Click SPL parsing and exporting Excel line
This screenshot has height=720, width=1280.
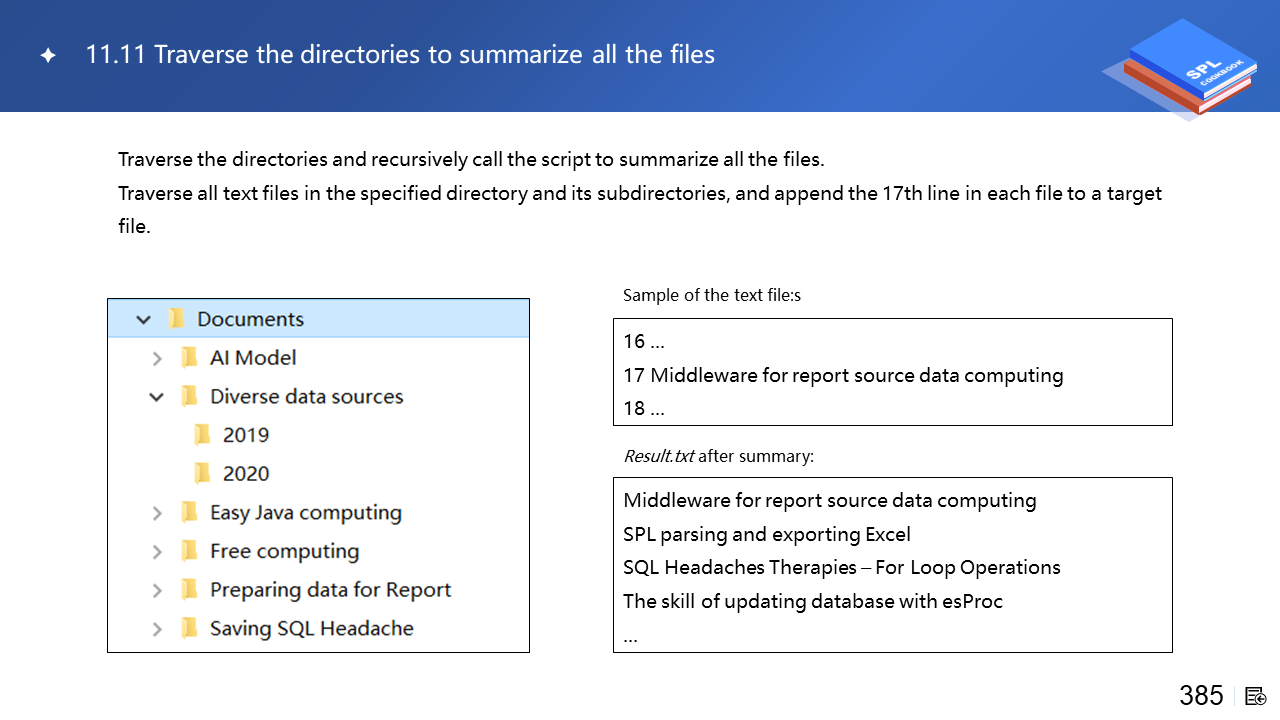[766, 534]
